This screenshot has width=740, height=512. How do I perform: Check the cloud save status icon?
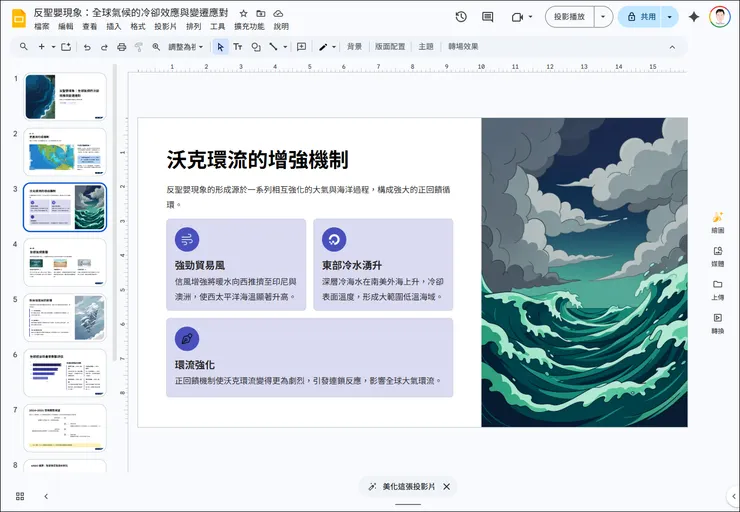click(x=278, y=14)
